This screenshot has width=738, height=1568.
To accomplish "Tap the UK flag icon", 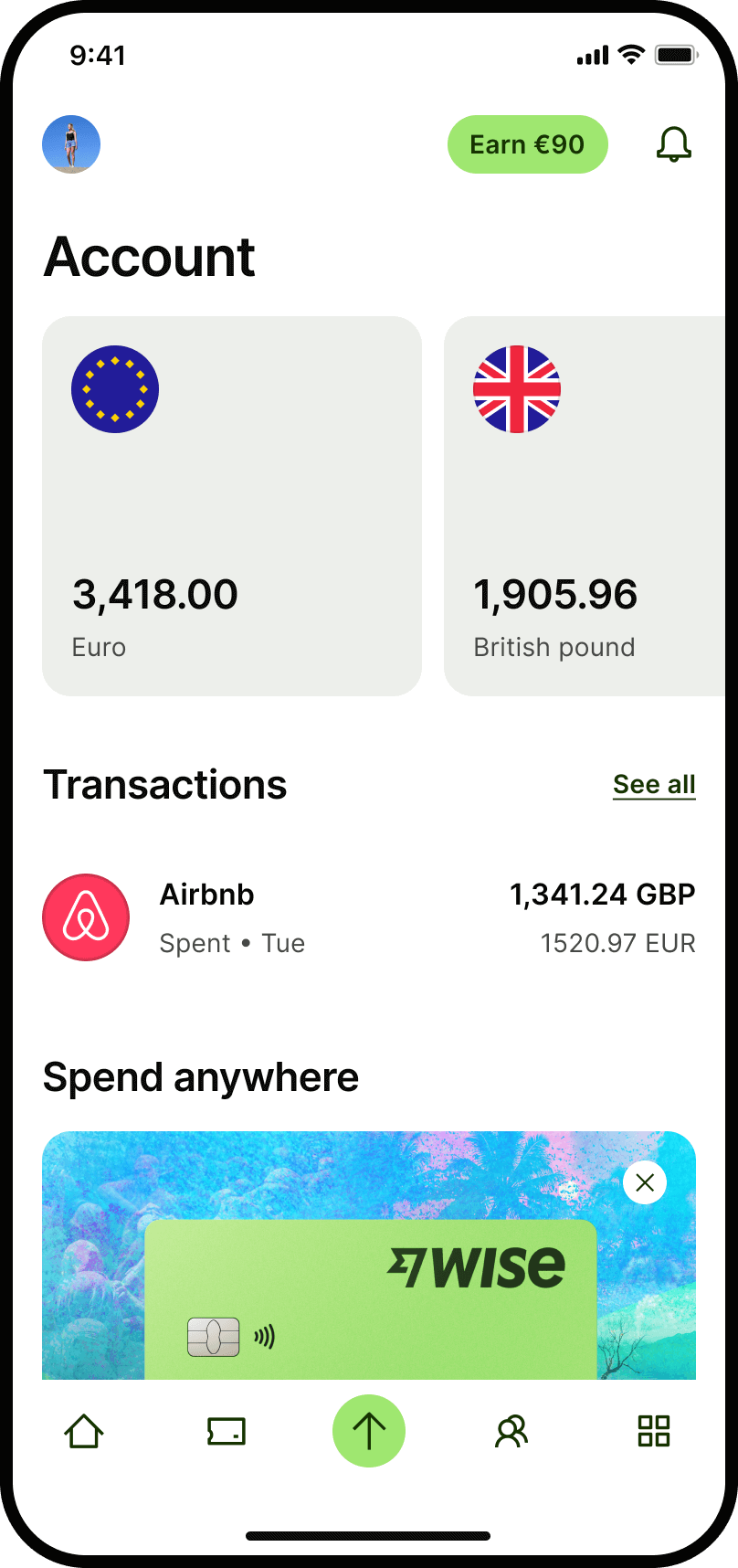I will click(517, 389).
